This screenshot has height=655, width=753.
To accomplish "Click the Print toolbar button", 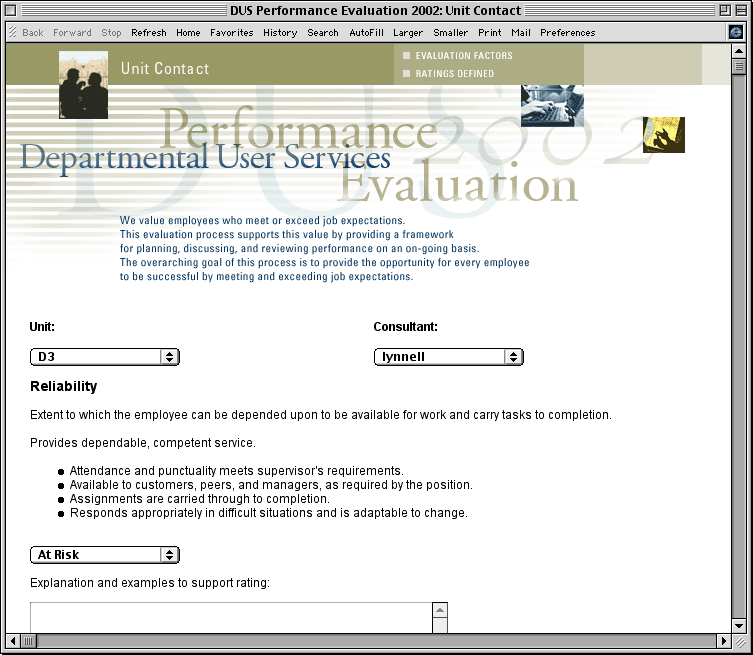I will click(489, 33).
